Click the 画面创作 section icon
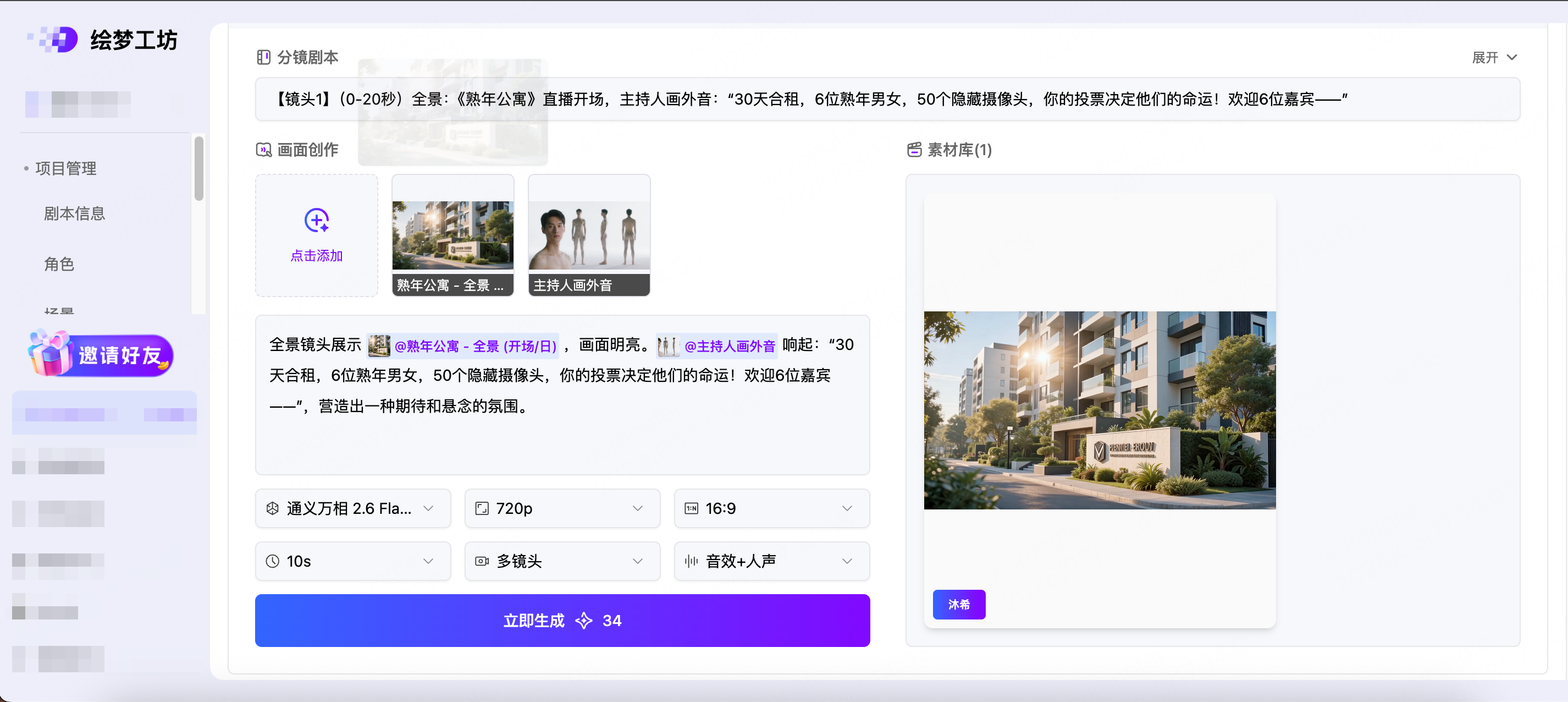This screenshot has height=702, width=1568. coord(263,150)
